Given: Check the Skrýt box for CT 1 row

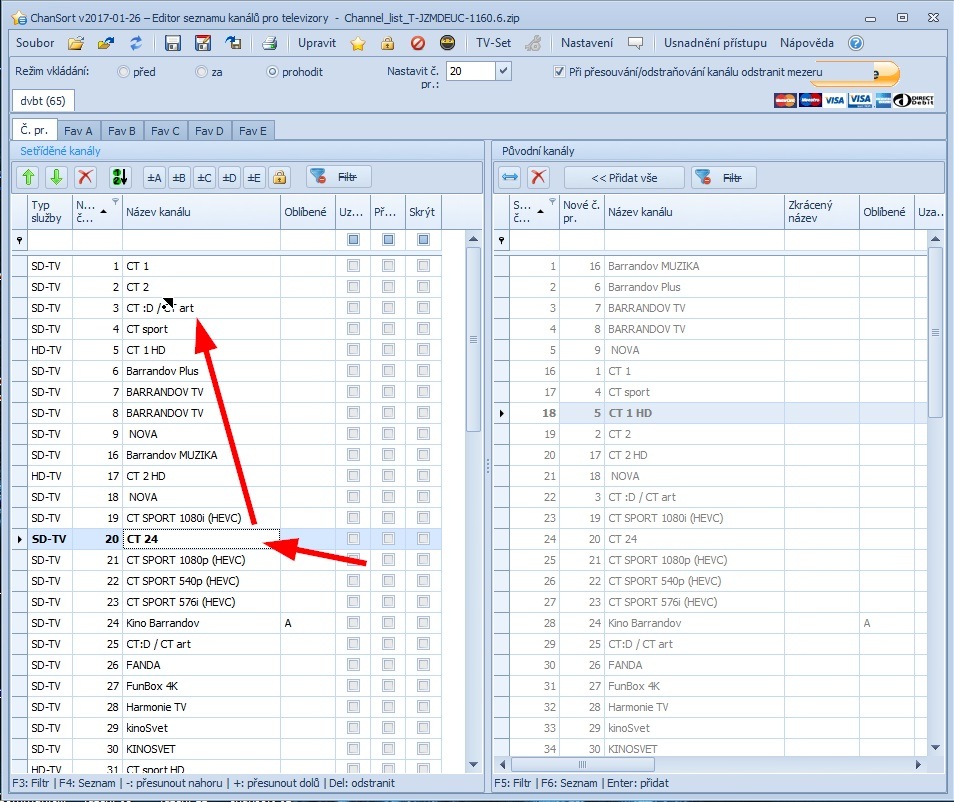Looking at the screenshot, I should [x=423, y=266].
